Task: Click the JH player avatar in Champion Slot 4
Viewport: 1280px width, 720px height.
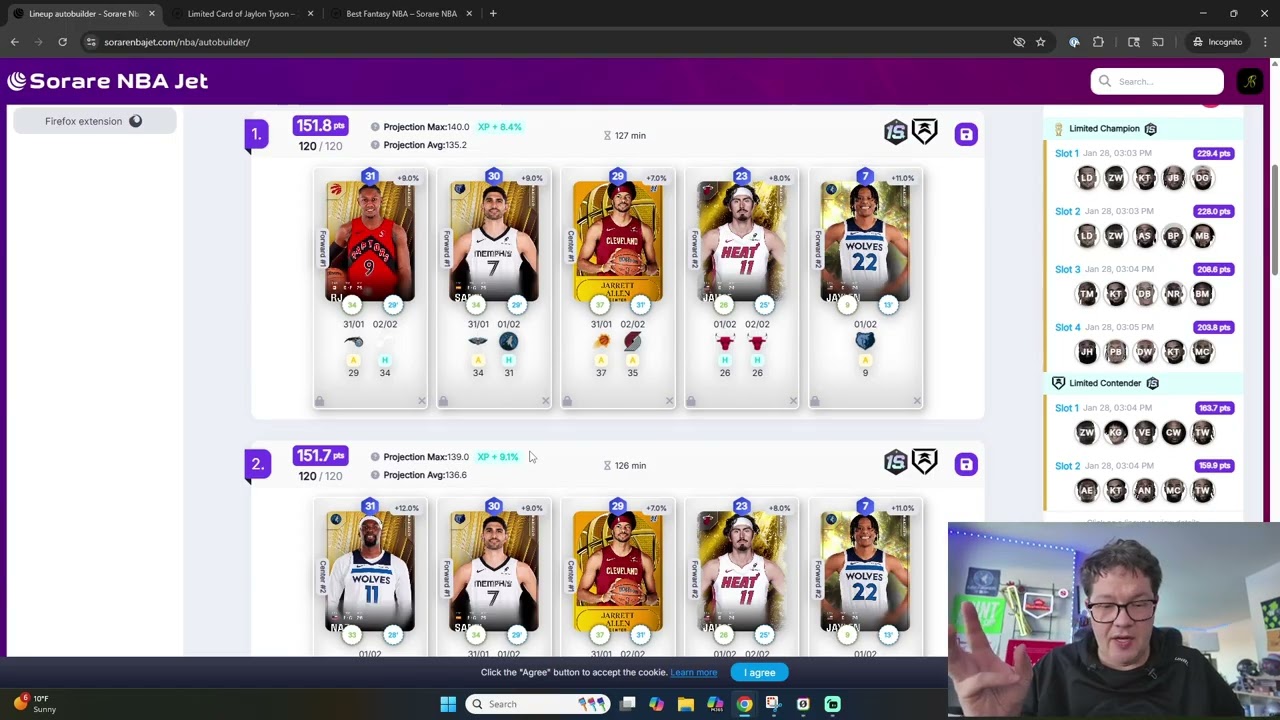Action: [1087, 352]
